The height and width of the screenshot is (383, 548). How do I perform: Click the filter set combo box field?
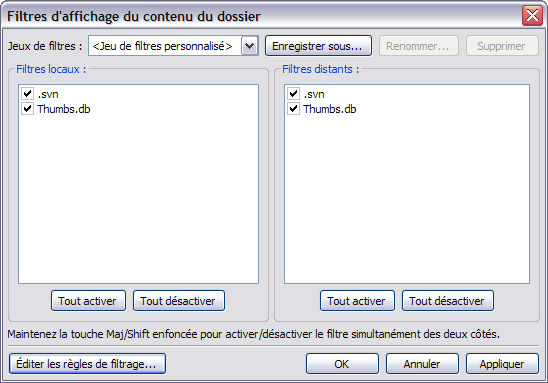pyautogui.click(x=173, y=46)
